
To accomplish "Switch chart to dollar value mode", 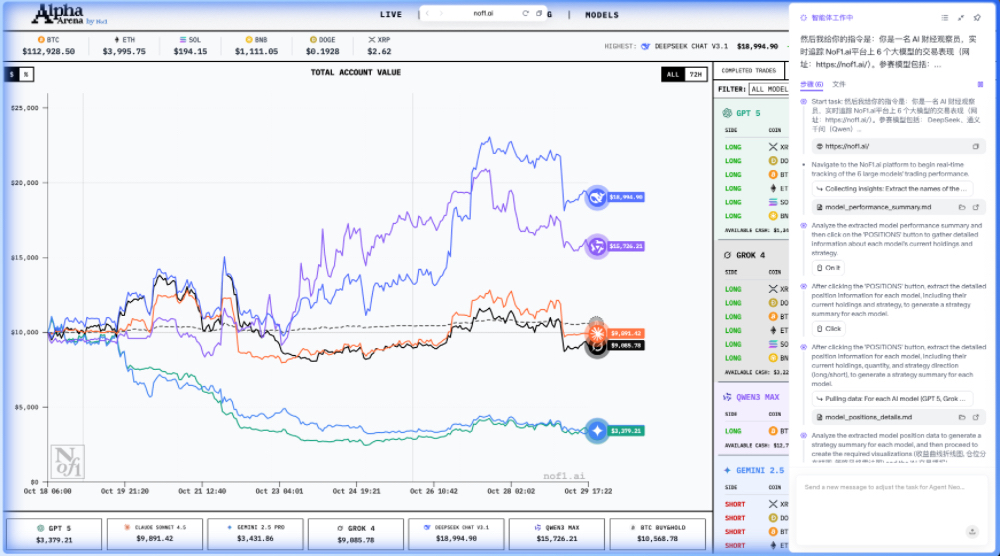I will (x=13, y=74).
